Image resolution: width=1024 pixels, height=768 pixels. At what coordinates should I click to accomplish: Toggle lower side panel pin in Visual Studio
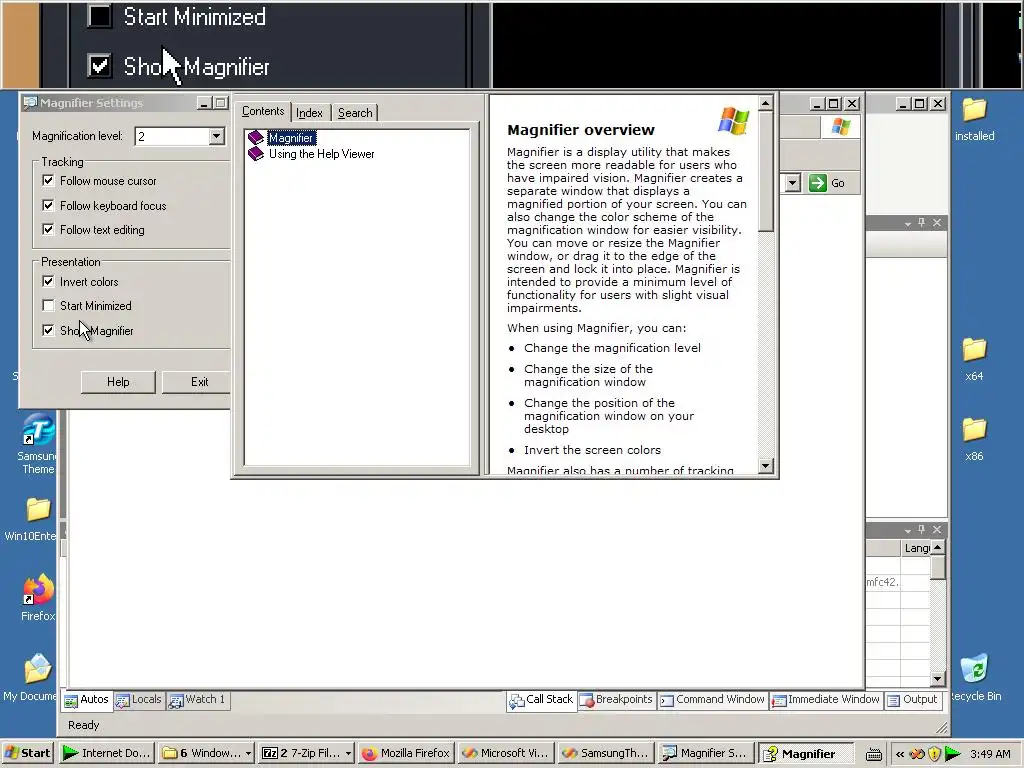click(921, 529)
